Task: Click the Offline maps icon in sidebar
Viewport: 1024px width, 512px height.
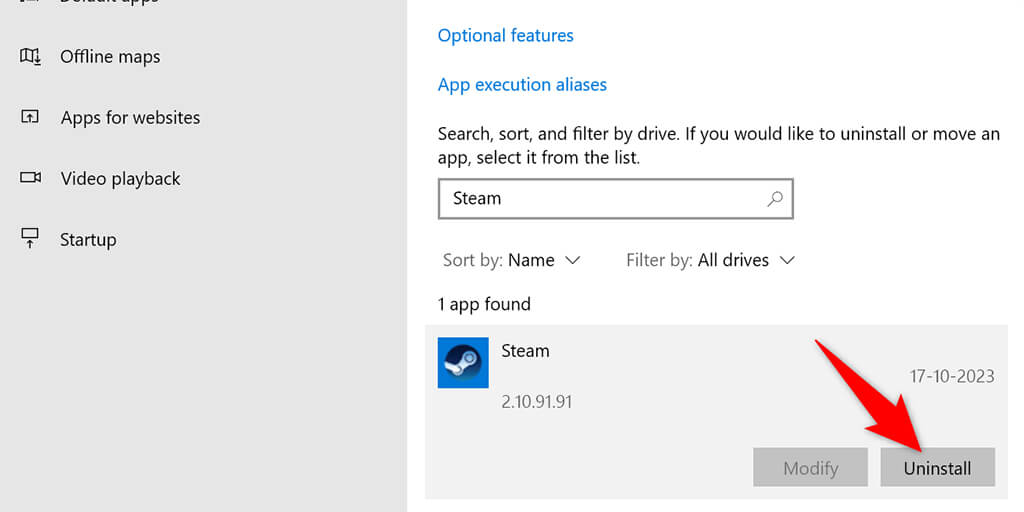Action: (30, 56)
